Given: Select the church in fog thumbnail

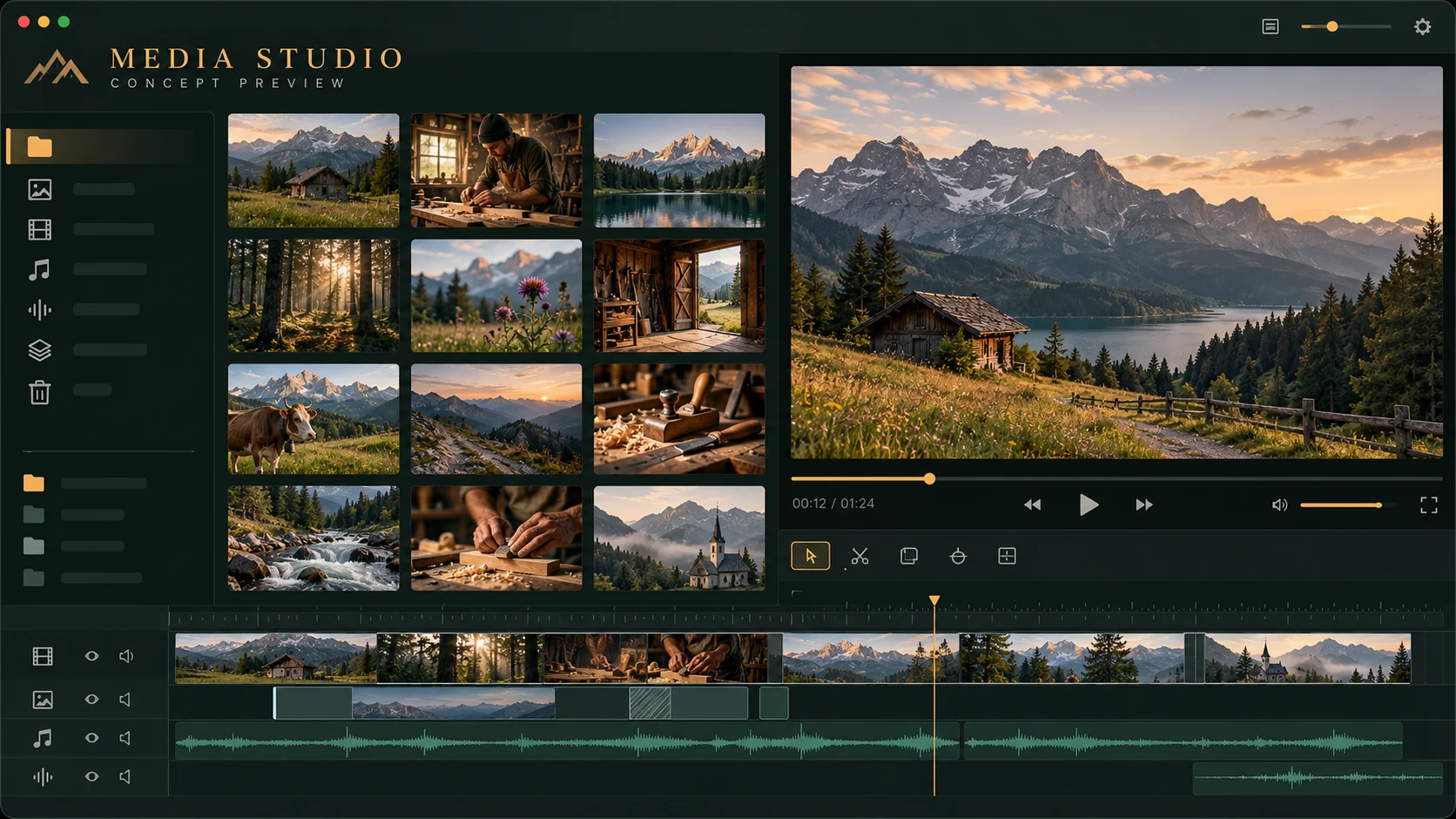Looking at the screenshot, I should pyautogui.click(x=679, y=538).
